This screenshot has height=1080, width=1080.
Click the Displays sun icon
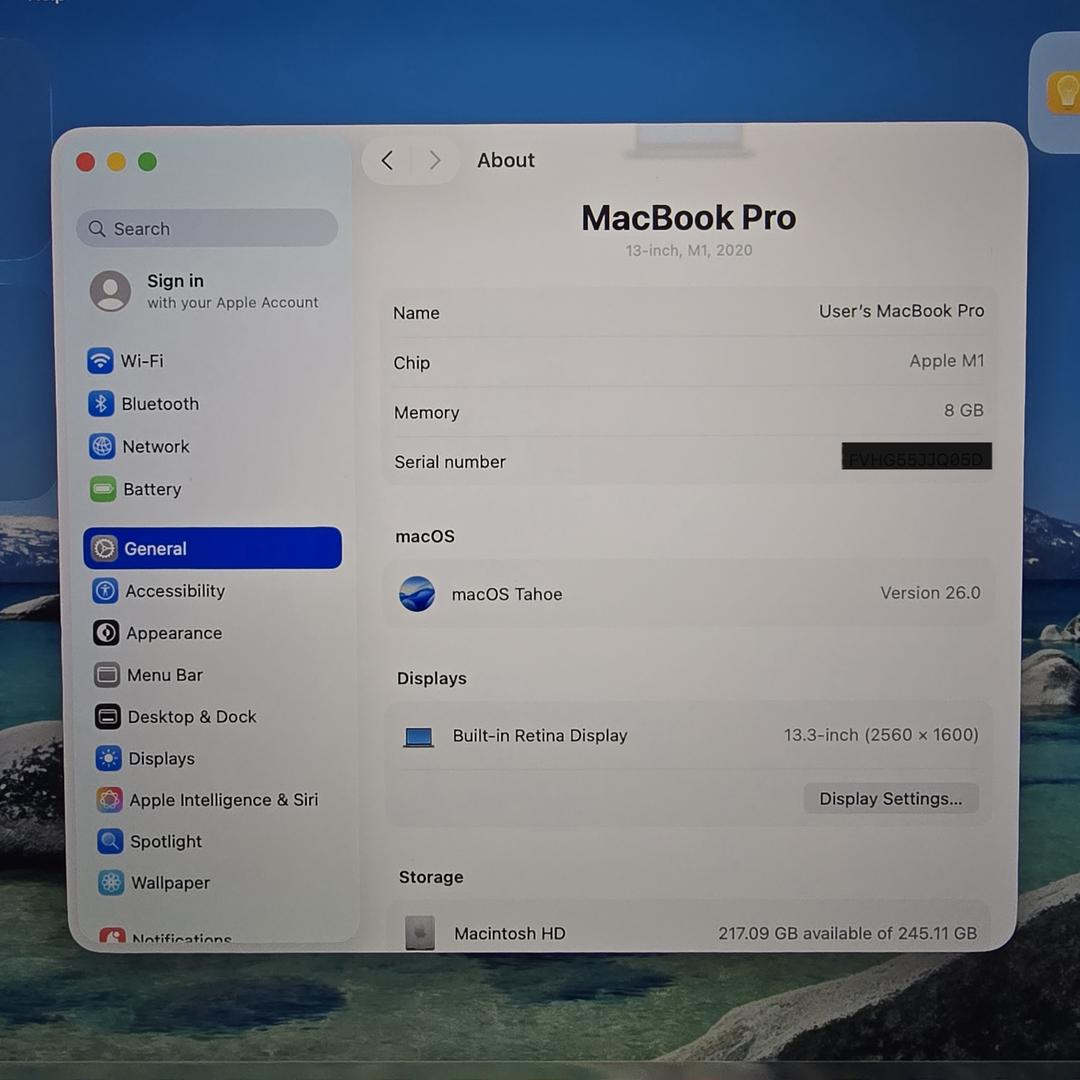(108, 758)
